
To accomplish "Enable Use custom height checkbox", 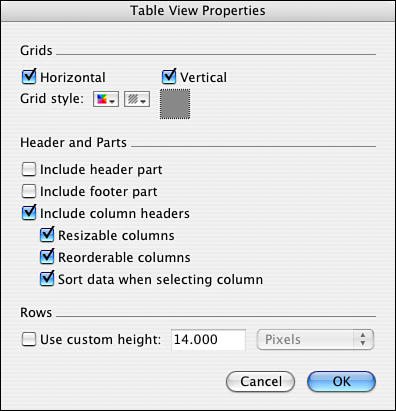I will (29, 339).
